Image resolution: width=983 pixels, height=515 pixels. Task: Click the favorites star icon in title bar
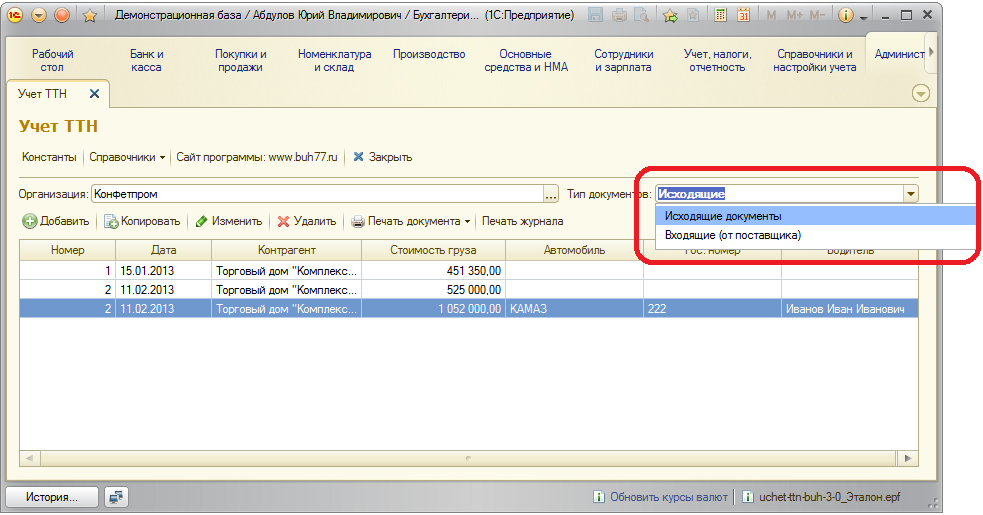click(89, 16)
